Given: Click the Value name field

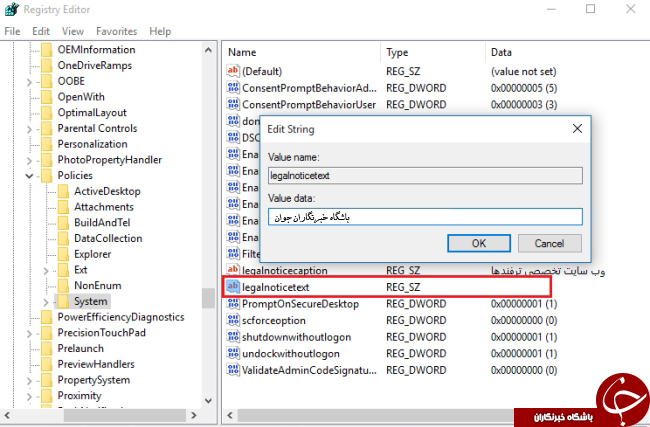Looking at the screenshot, I should point(425,176).
